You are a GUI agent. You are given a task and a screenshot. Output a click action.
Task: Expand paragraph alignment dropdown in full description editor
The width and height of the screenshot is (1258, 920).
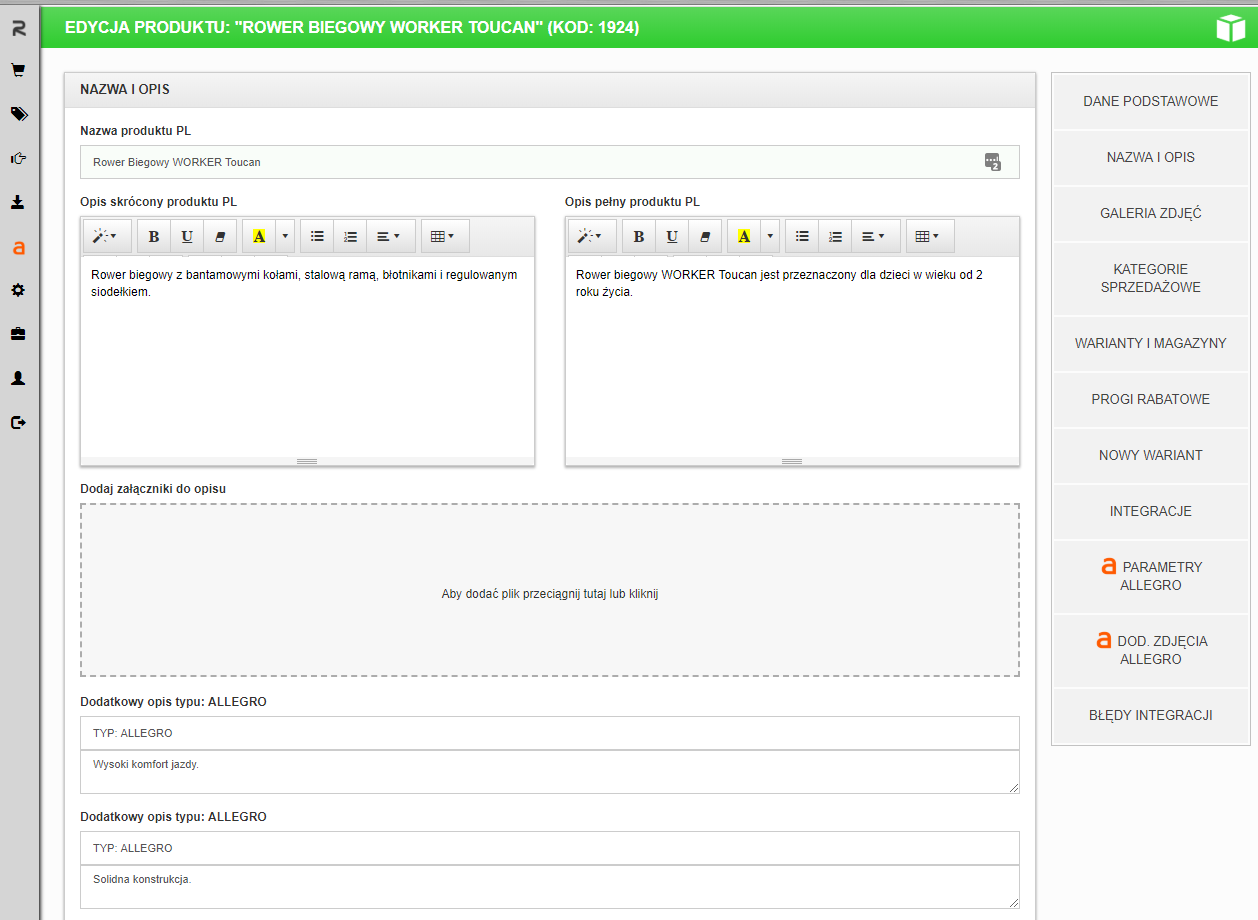pyautogui.click(x=873, y=237)
